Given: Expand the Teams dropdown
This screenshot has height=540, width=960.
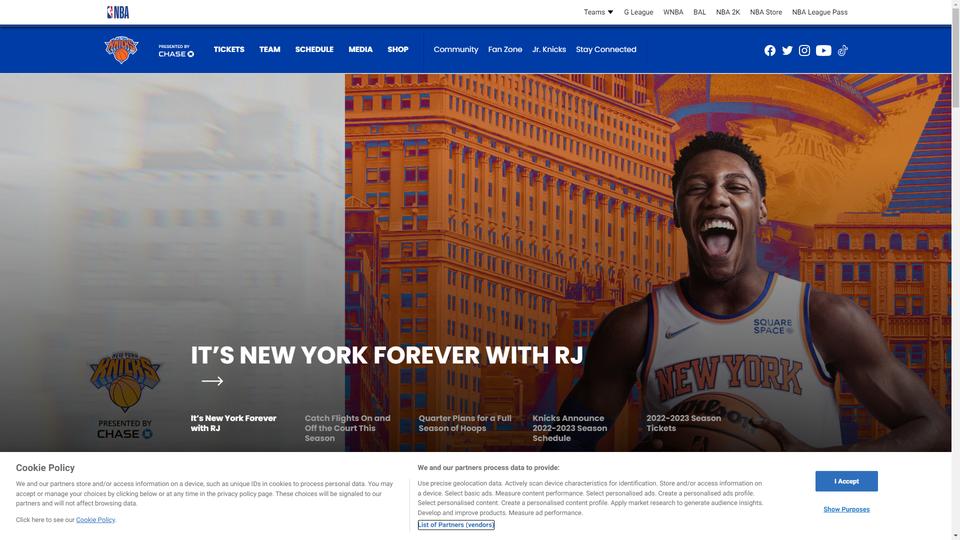Looking at the screenshot, I should [x=598, y=12].
